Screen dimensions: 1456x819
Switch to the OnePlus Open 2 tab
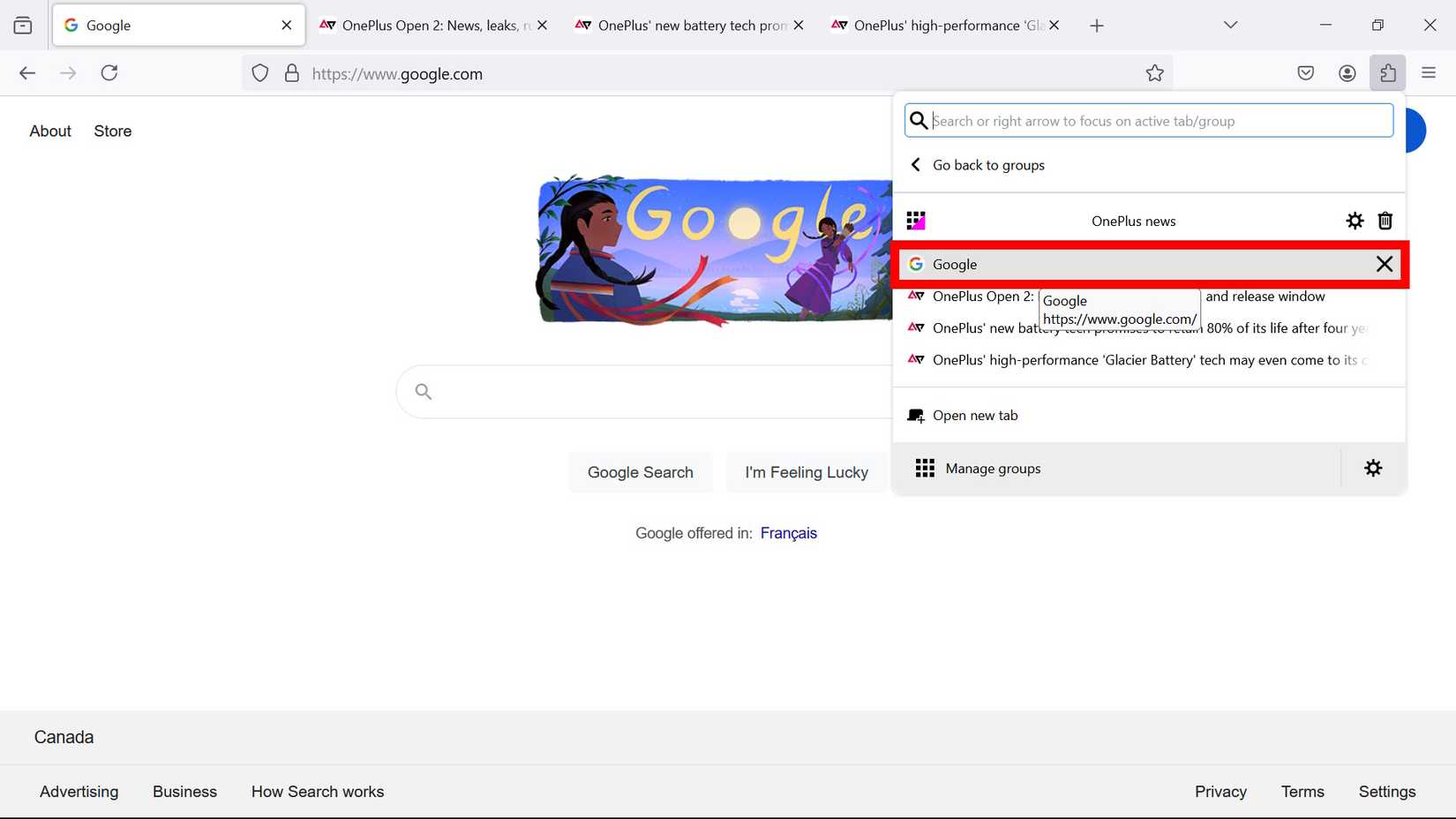click(x=430, y=25)
